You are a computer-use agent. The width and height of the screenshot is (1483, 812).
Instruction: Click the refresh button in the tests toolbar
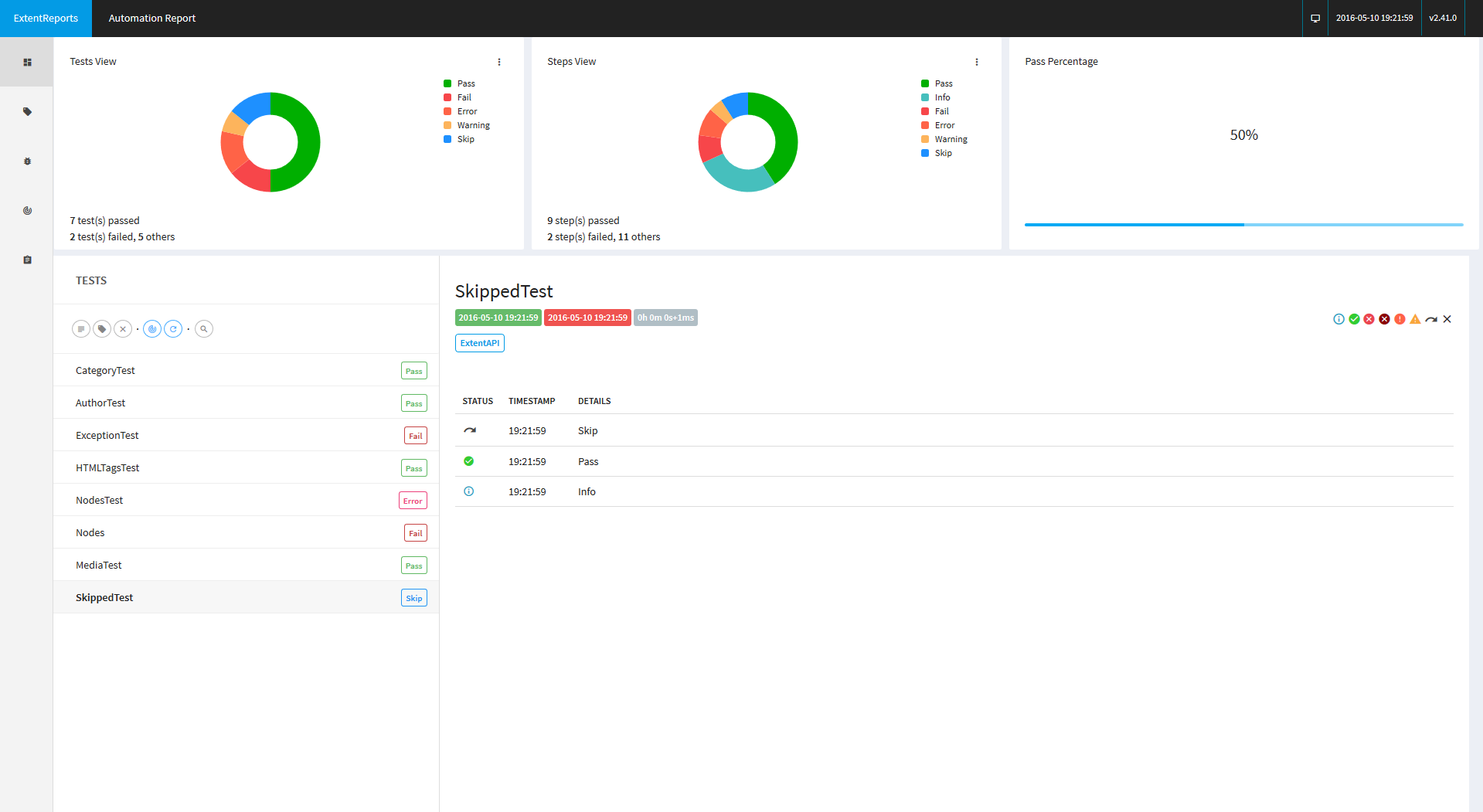pyautogui.click(x=174, y=329)
